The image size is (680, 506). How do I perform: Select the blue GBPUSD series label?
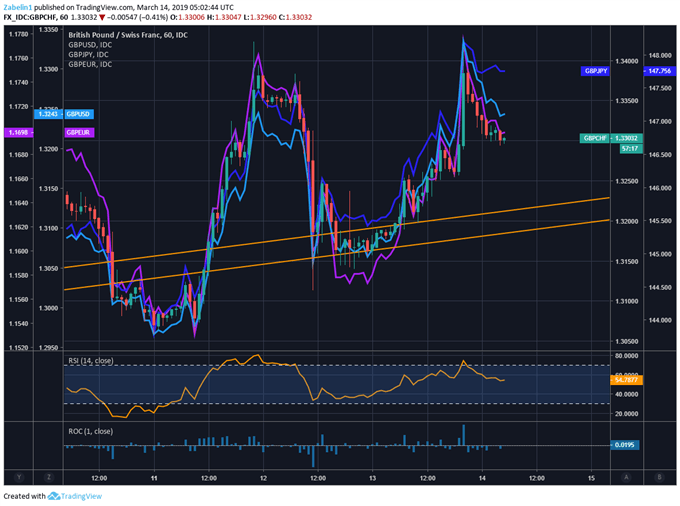click(x=78, y=114)
